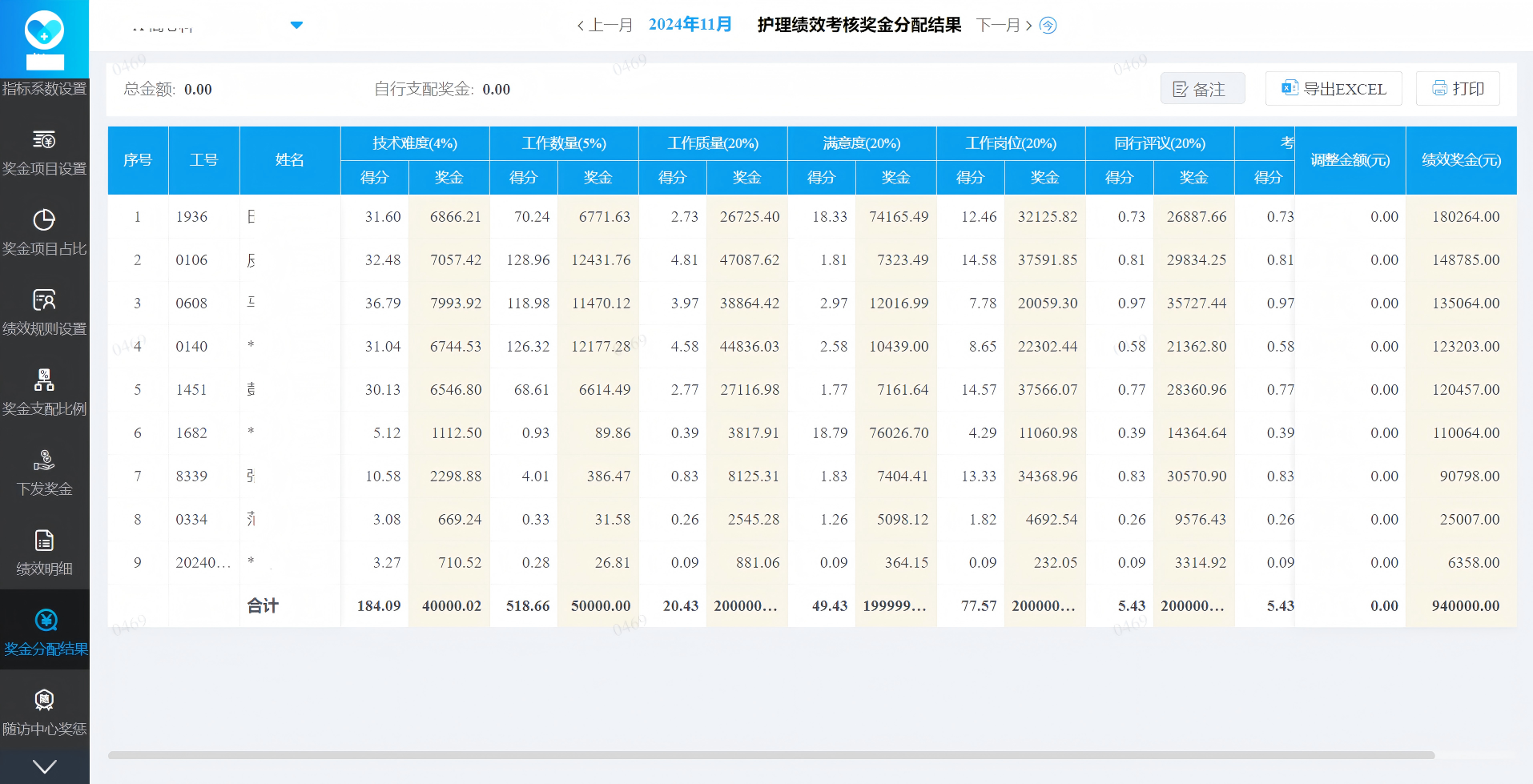Expand the department dropdown arrow
This screenshot has height=784, width=1533.
coord(296,26)
